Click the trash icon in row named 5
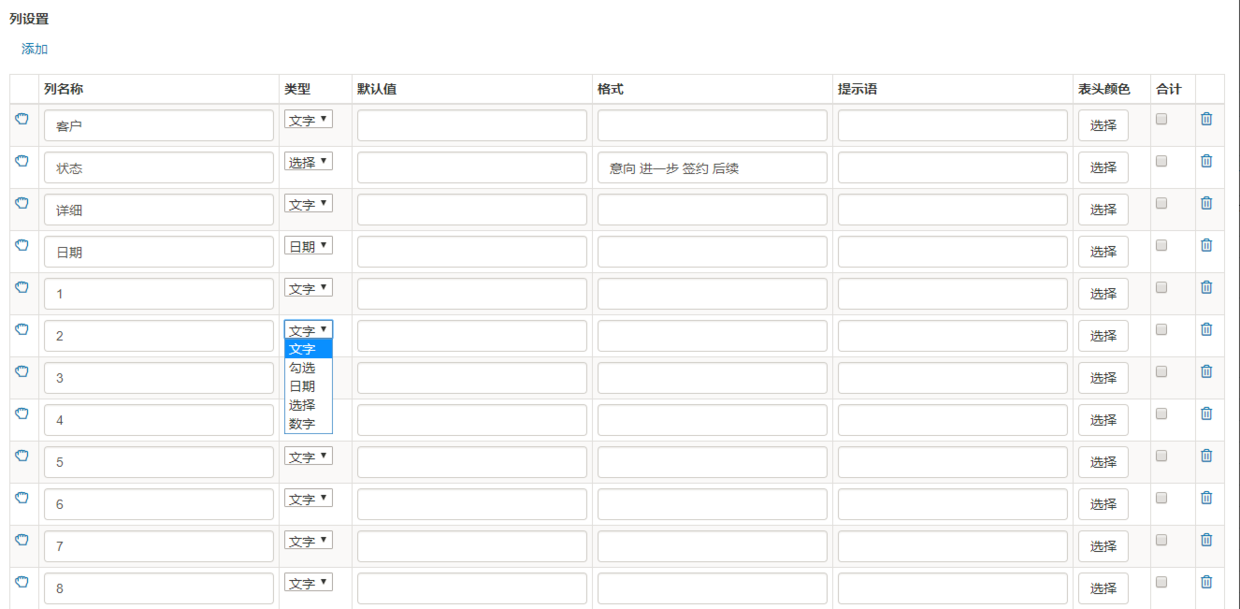The height and width of the screenshot is (609, 1240). coord(1206,455)
